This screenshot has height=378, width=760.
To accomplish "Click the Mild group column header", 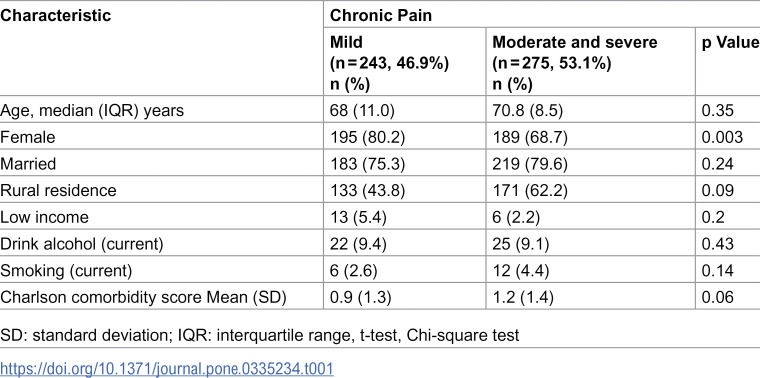I will 389,63.
